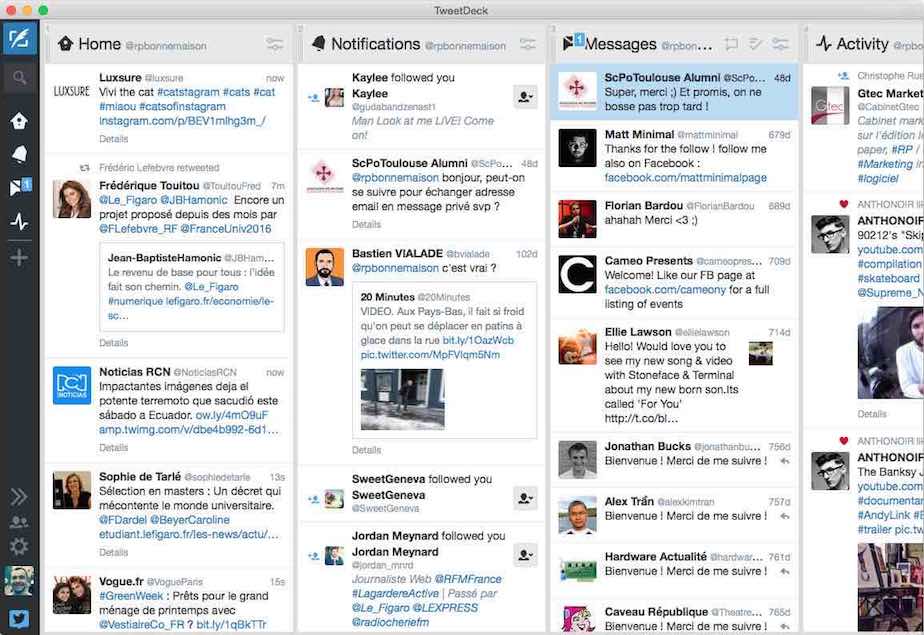Reply to Caveau République message with arrow icon
Viewport: 924px width, 635px height.
(x=785, y=626)
